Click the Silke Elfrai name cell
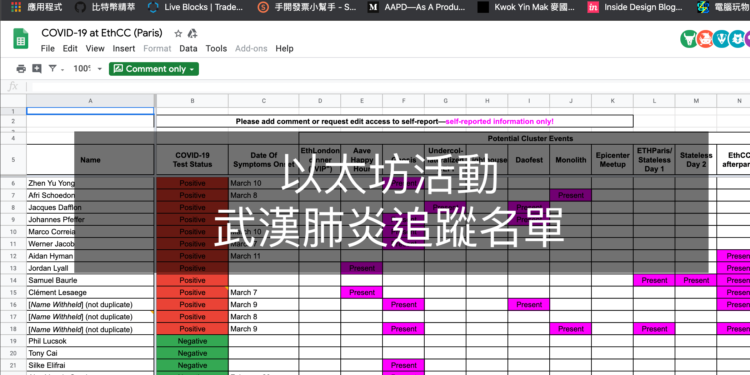 (90, 365)
